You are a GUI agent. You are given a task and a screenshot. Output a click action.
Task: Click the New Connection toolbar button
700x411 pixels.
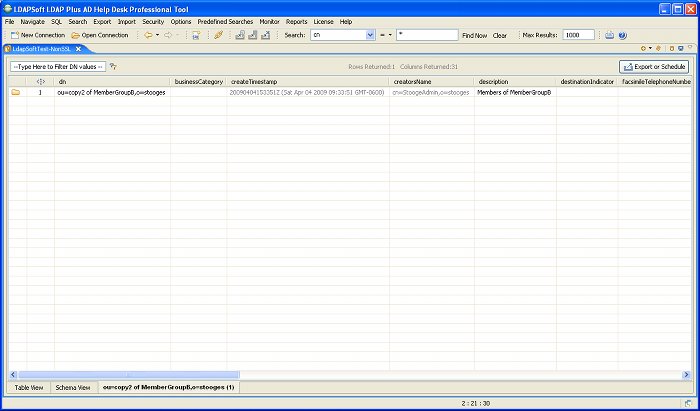36,35
